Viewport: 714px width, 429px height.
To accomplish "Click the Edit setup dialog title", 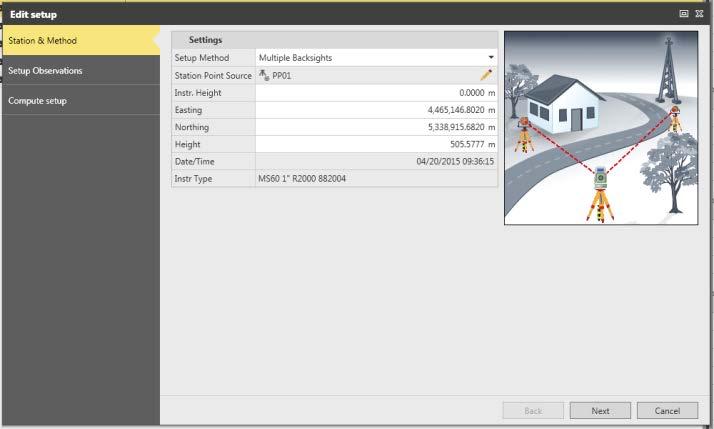I will 33,15.
